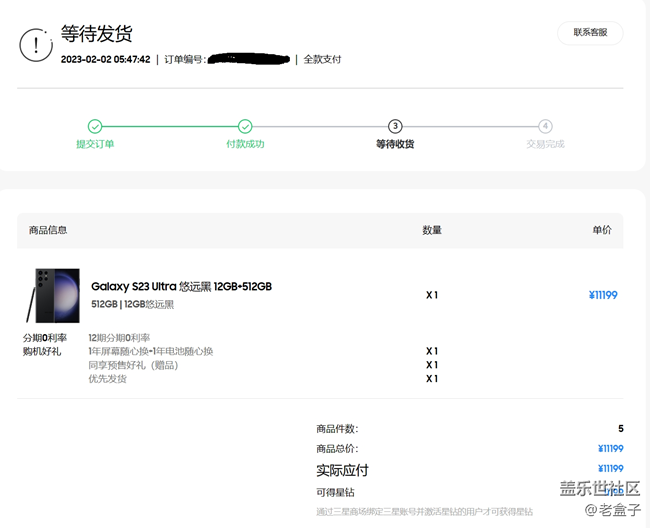Click the 实际应付 amount ¥11199

click(x=611, y=468)
